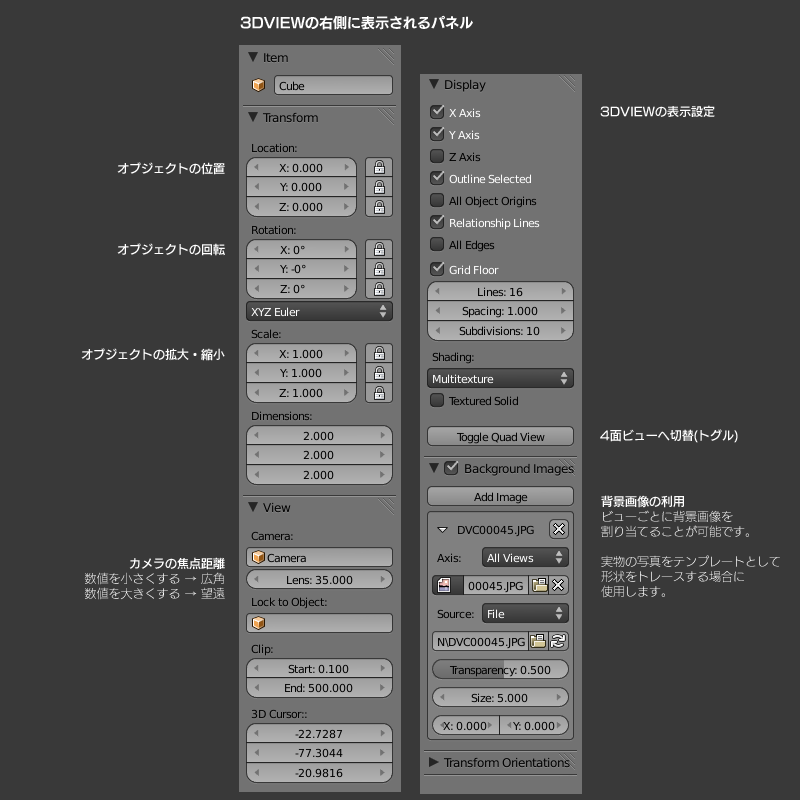This screenshot has width=800, height=800.
Task: Click the Transparency slider
Action: [x=500, y=670]
